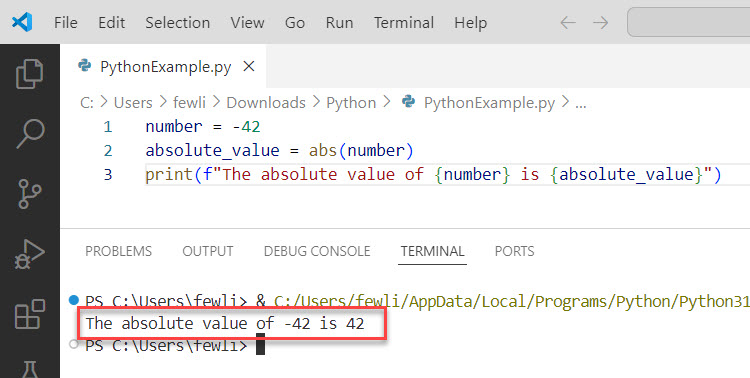Open the Explorer view in the activity bar
The width and height of the screenshot is (750, 378).
(29, 74)
